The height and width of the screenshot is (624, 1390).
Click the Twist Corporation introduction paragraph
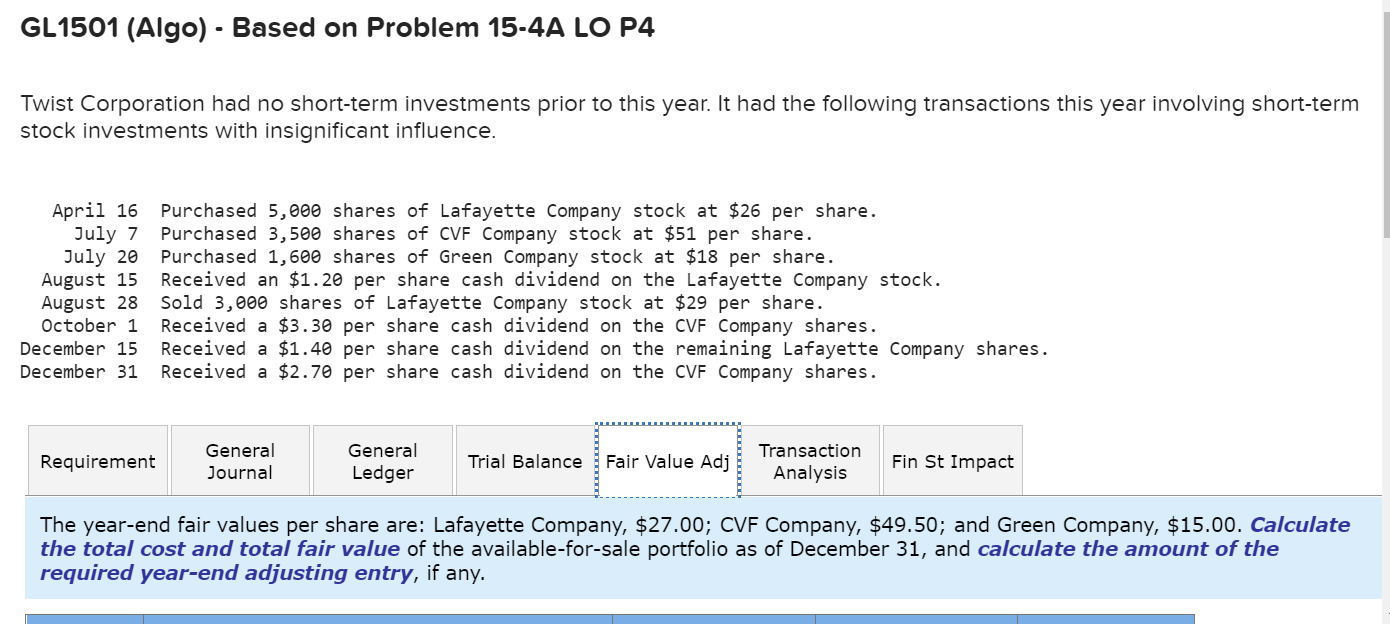(688, 116)
